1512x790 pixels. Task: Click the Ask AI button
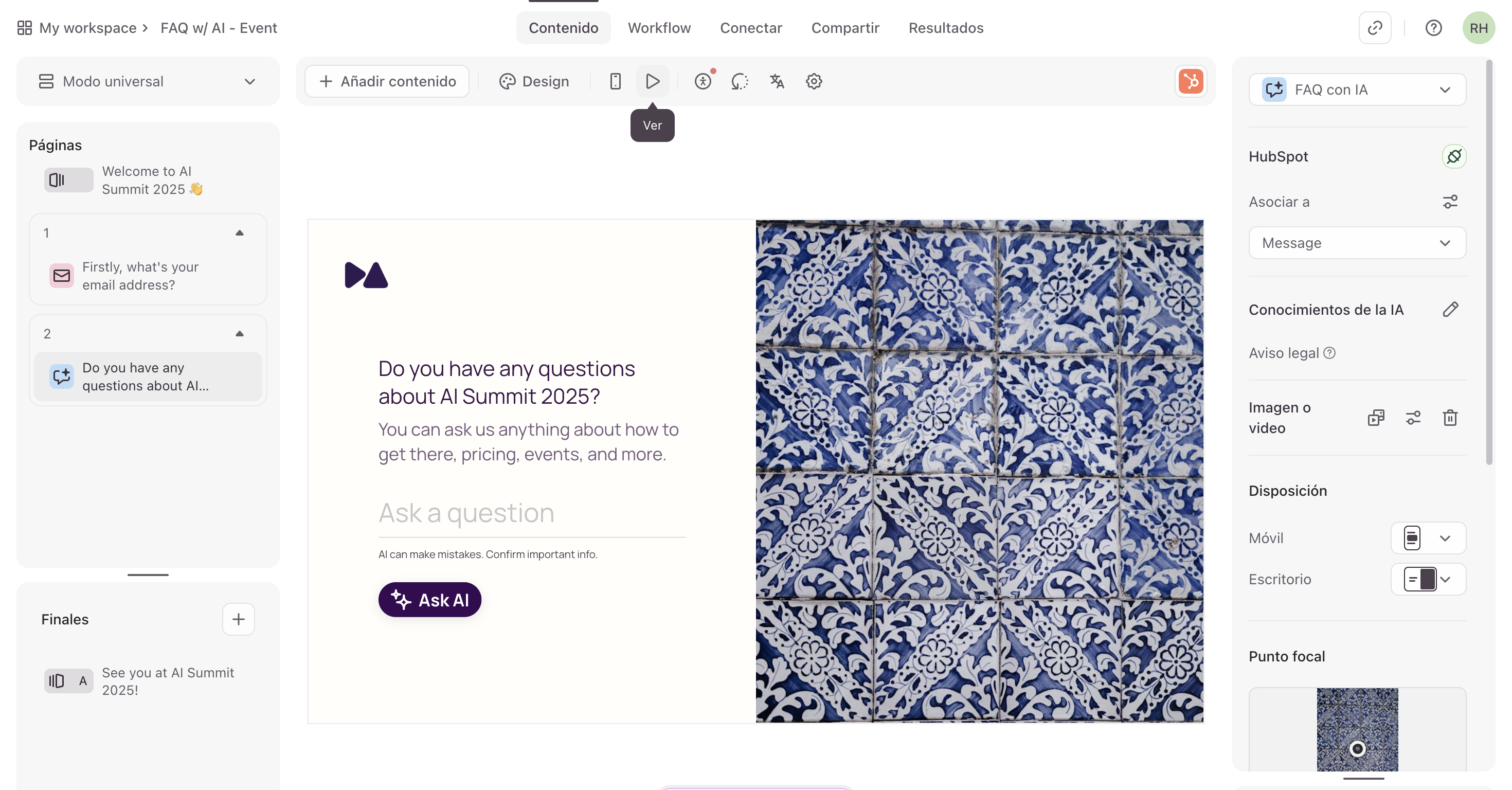[x=429, y=599]
